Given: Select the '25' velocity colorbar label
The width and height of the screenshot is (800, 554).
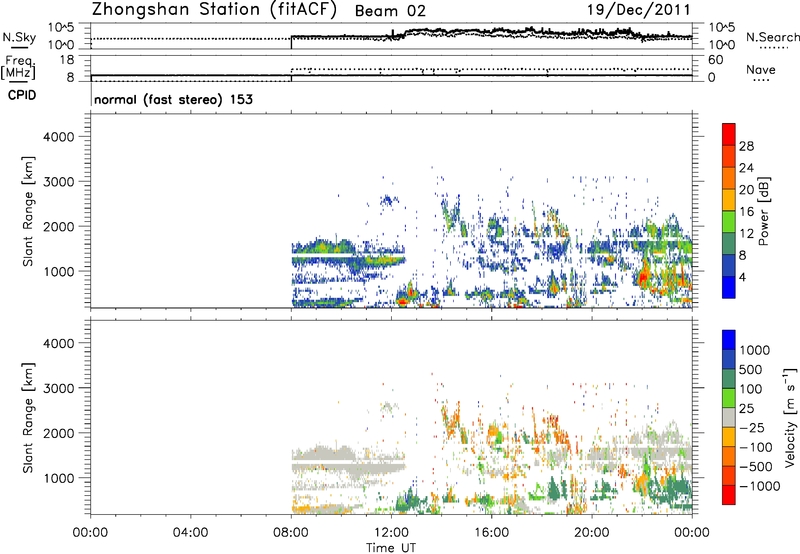Looking at the screenshot, I should (x=746, y=409).
